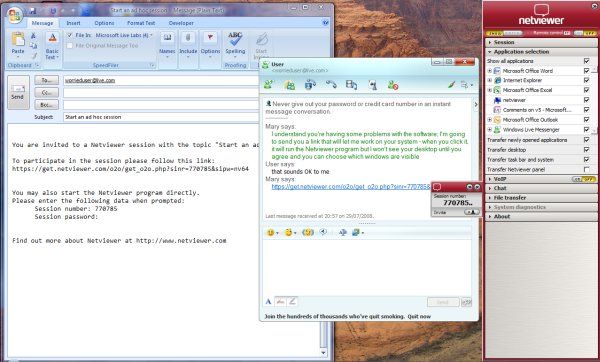Screen dimensions: 600x362
Task: Open the Include attachment group
Action: [188, 45]
